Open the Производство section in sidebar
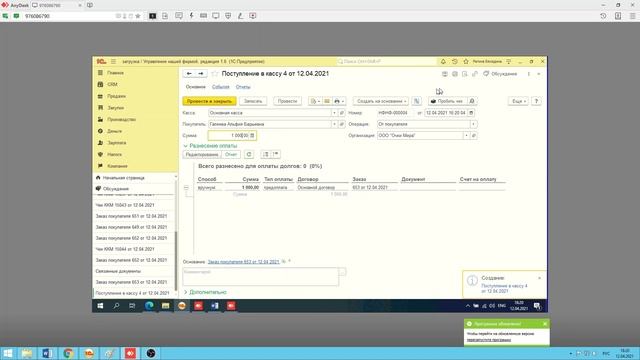The height and width of the screenshot is (360, 640). (122, 120)
